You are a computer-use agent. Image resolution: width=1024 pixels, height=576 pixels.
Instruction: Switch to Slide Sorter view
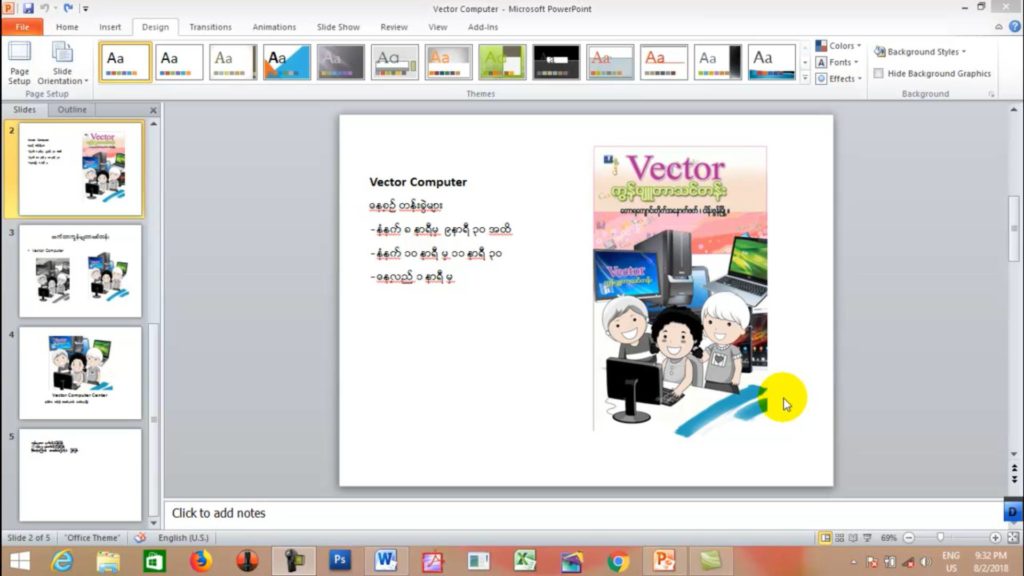click(x=840, y=537)
